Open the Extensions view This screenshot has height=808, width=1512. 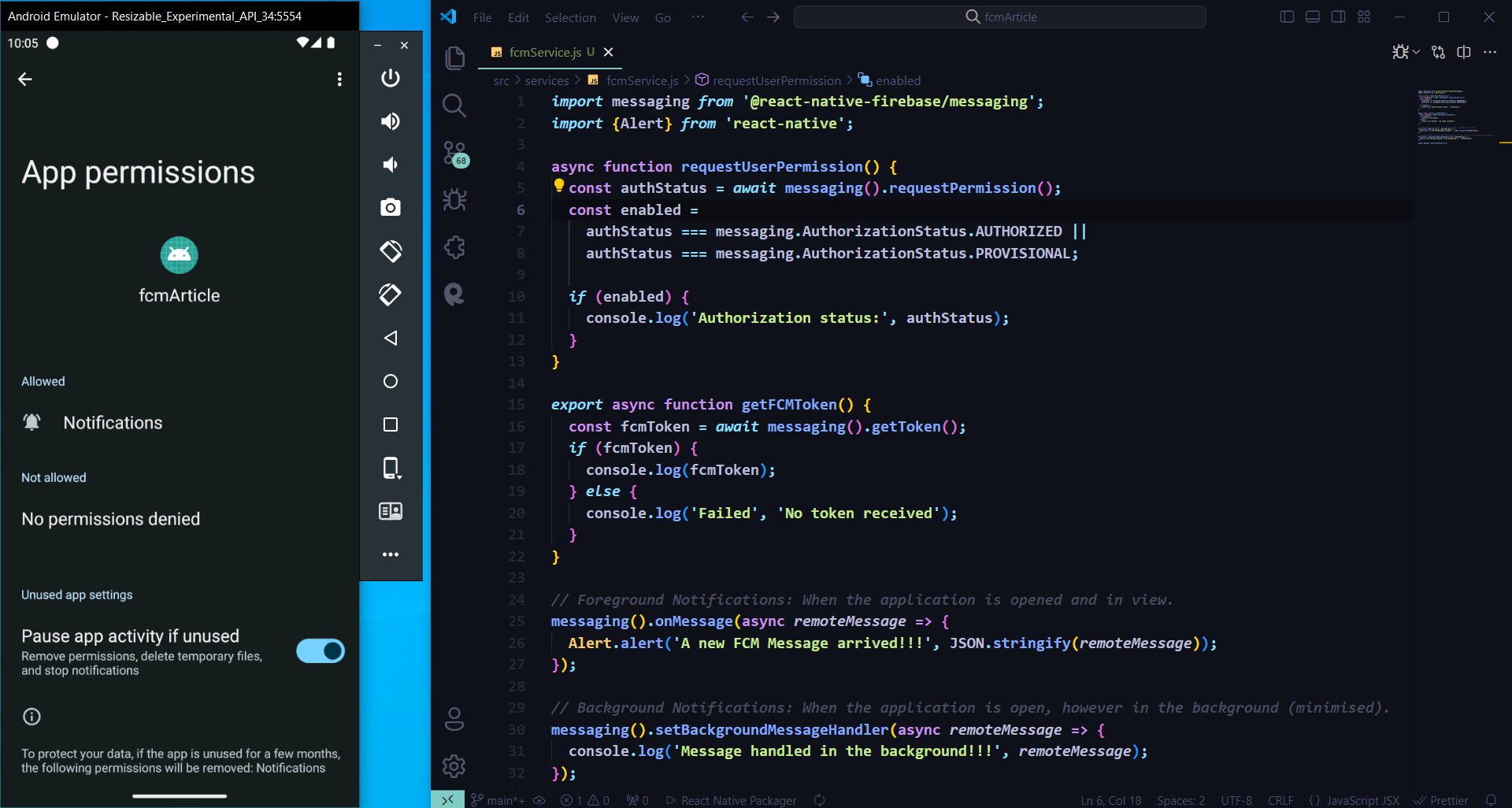454,247
